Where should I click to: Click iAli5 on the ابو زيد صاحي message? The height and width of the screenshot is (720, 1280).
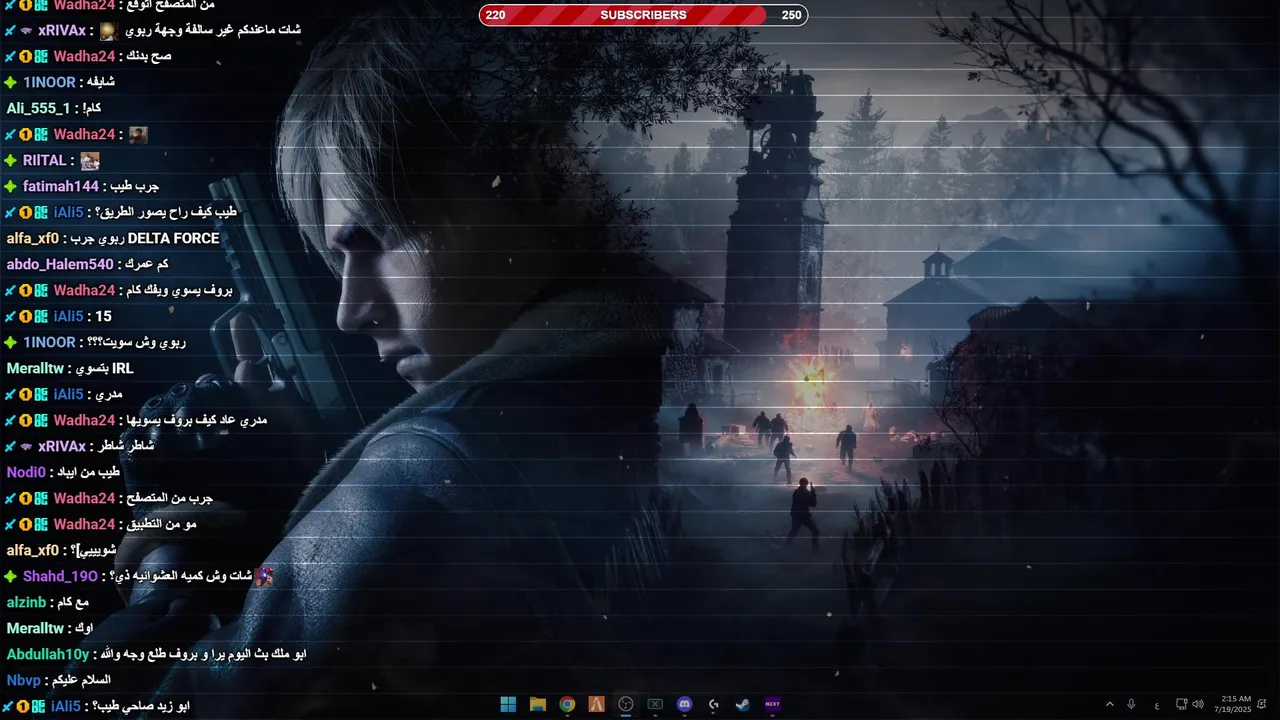(66, 706)
